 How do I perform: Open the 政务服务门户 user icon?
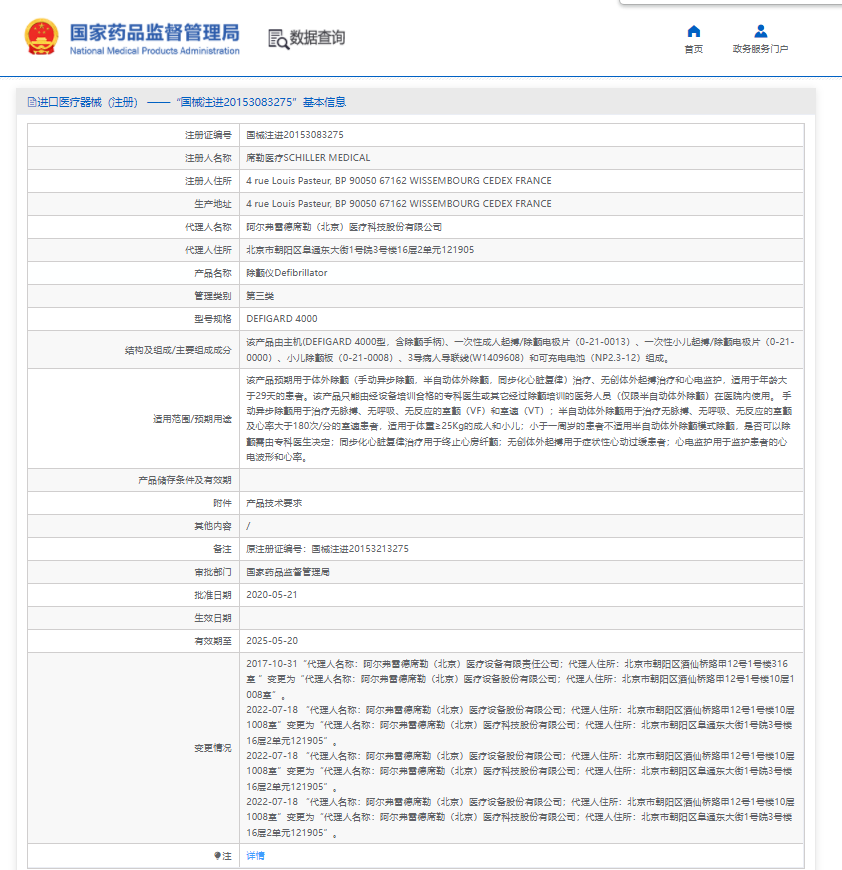(760, 31)
